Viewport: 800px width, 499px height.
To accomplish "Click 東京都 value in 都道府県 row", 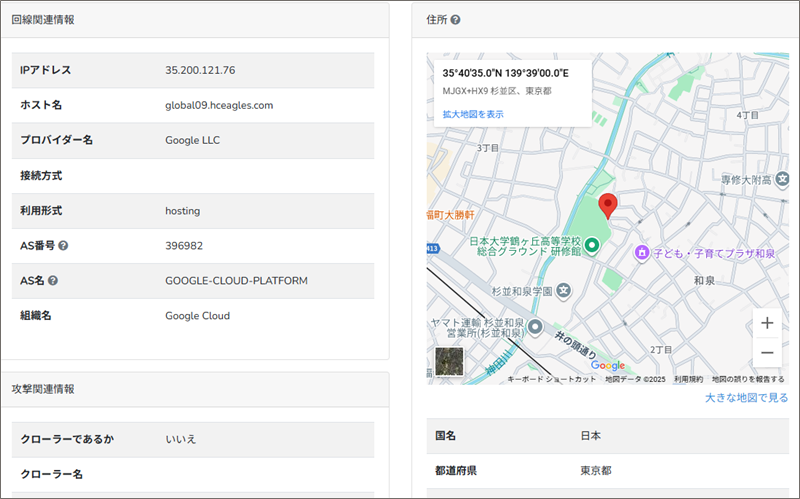I will coord(596,470).
